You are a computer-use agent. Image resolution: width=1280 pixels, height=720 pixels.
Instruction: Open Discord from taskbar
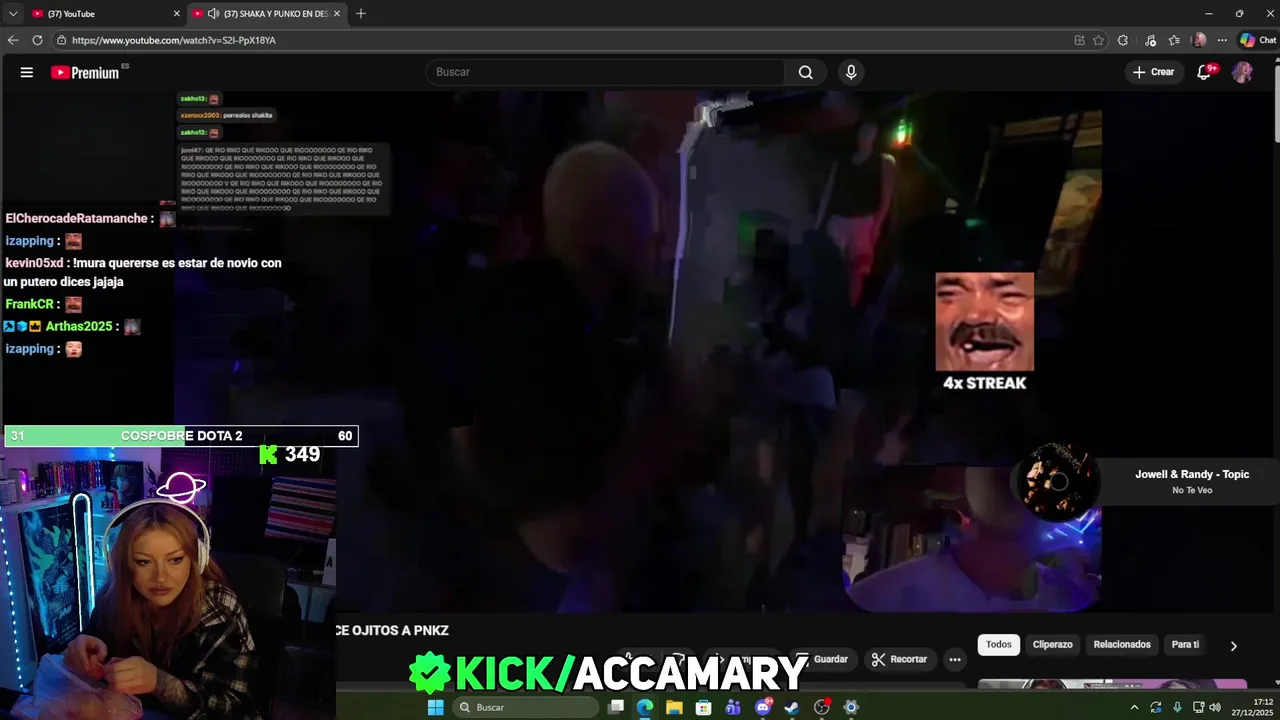[x=763, y=707]
